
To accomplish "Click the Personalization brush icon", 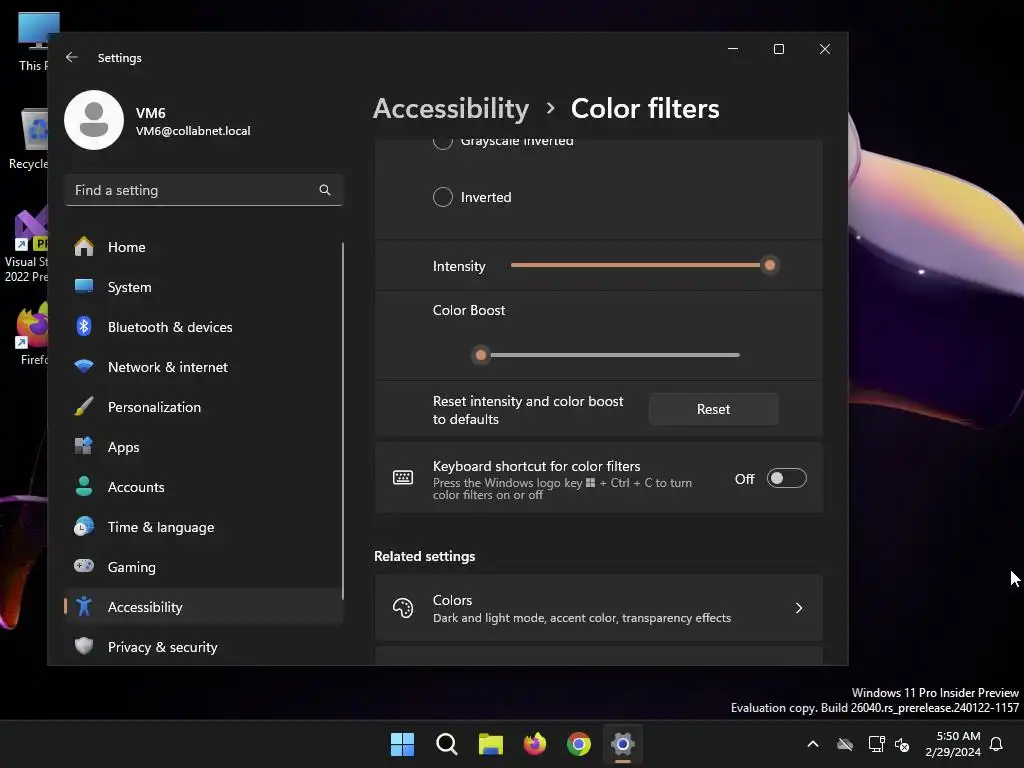I will click(84, 406).
